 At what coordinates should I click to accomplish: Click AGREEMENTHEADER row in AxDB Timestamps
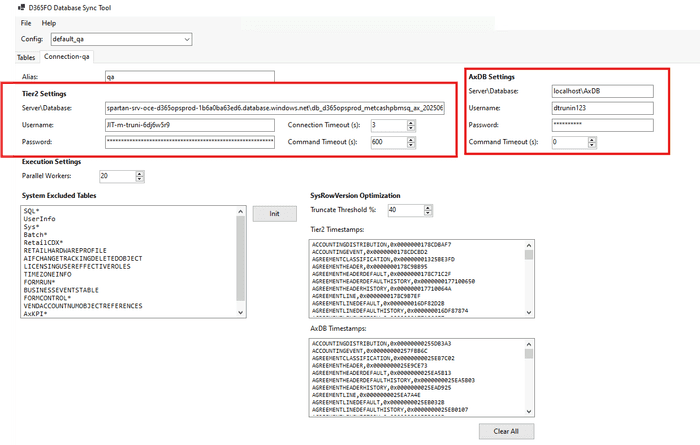pyautogui.click(x=370, y=366)
